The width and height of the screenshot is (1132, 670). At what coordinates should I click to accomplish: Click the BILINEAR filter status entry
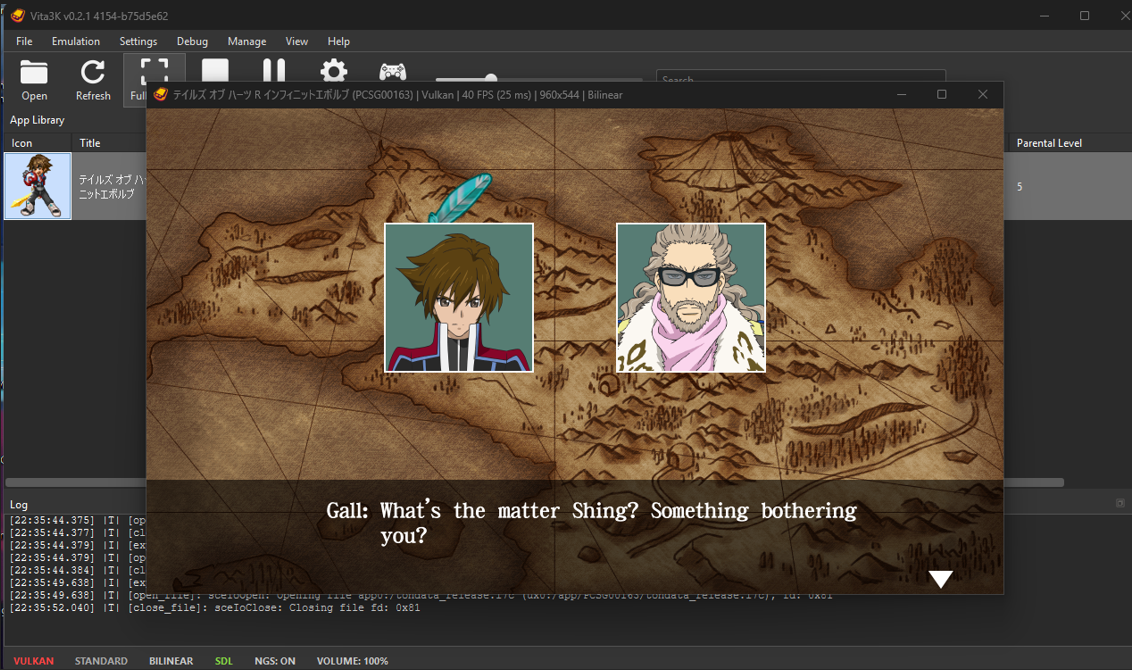(171, 661)
